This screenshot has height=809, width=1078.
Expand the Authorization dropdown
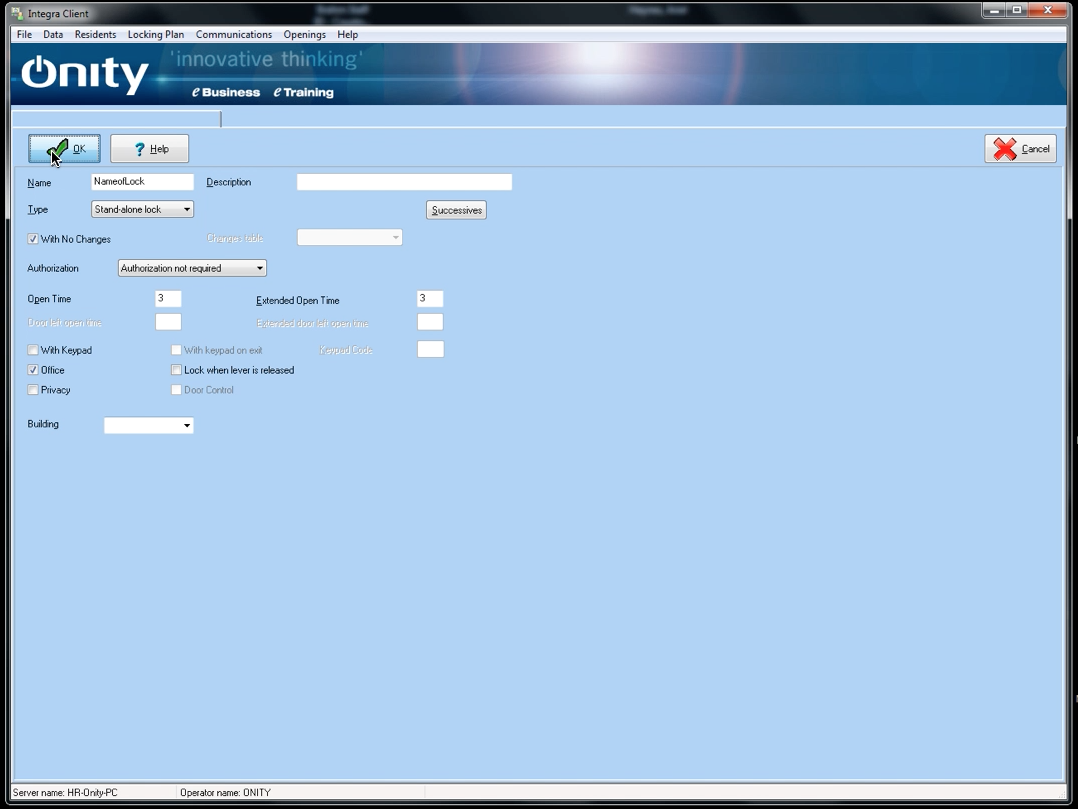click(x=192, y=268)
